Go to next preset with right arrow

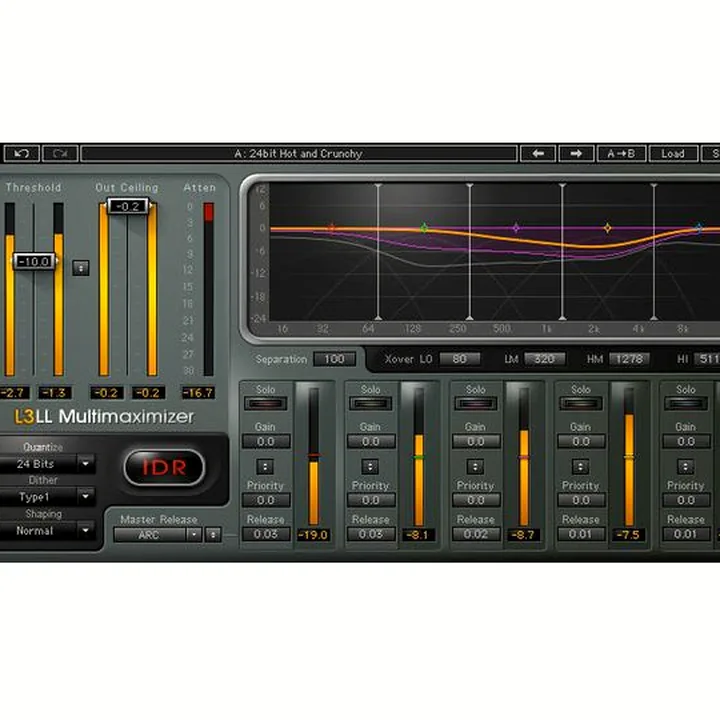tap(576, 154)
